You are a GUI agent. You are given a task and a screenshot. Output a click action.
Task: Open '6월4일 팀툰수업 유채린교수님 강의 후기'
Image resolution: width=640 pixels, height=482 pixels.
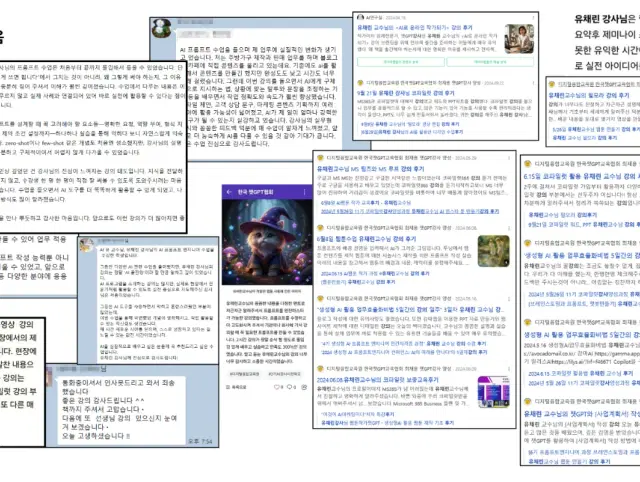[x=367, y=239]
